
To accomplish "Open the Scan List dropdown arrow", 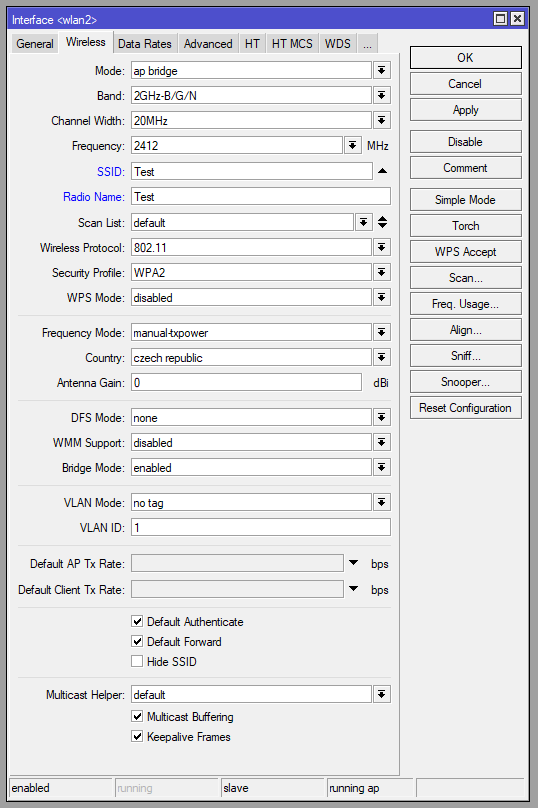I will [x=363, y=222].
